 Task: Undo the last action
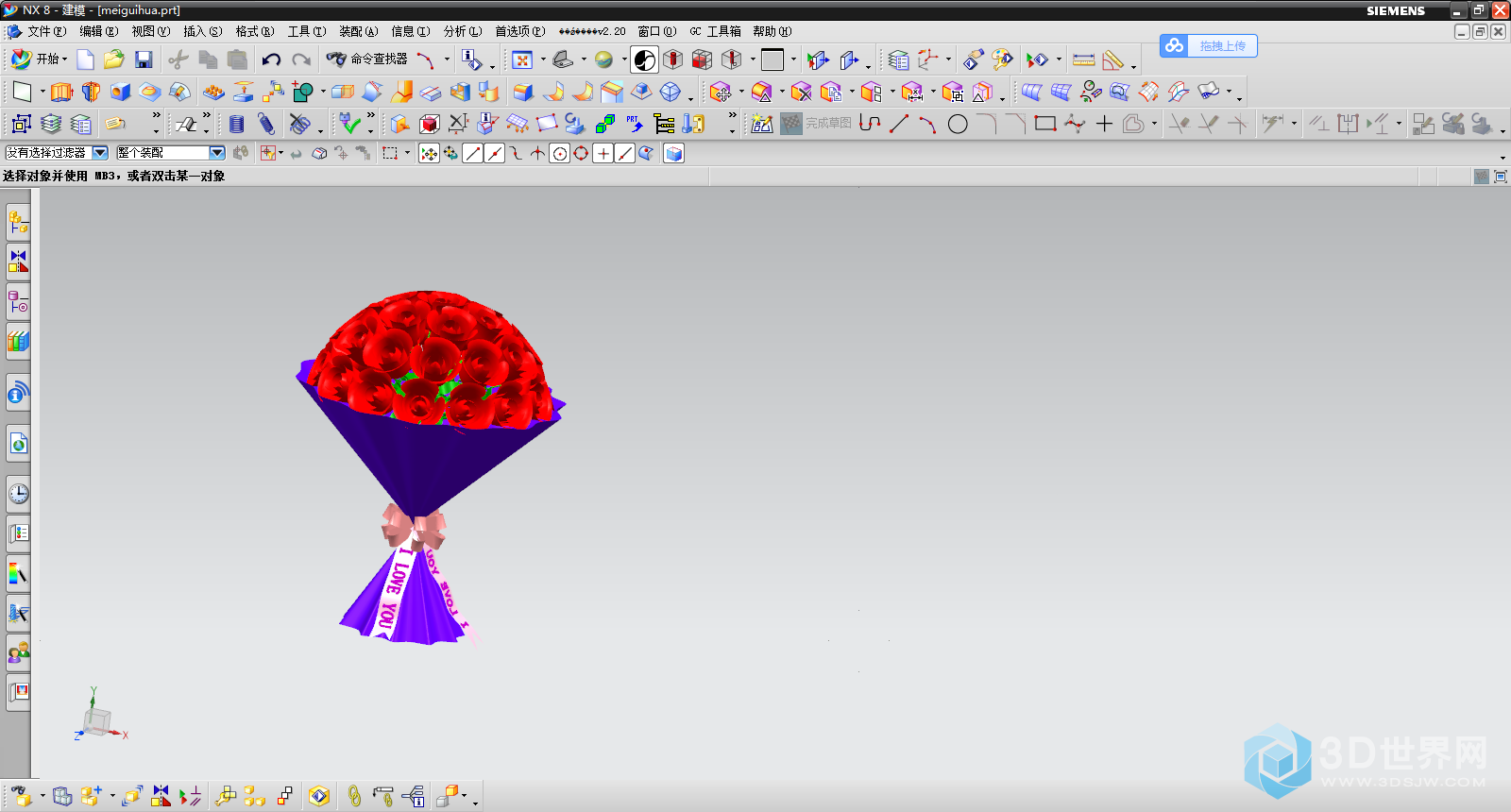click(271, 59)
